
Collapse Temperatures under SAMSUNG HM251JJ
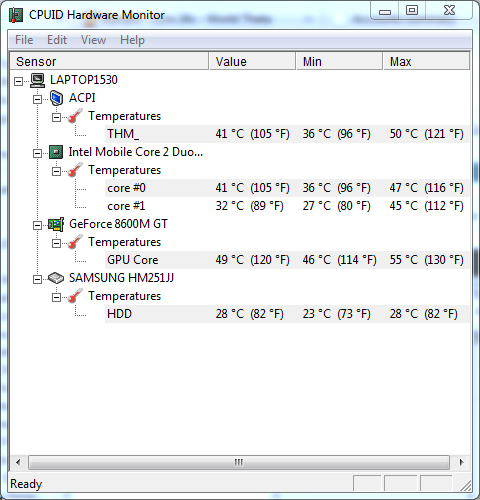(56, 297)
